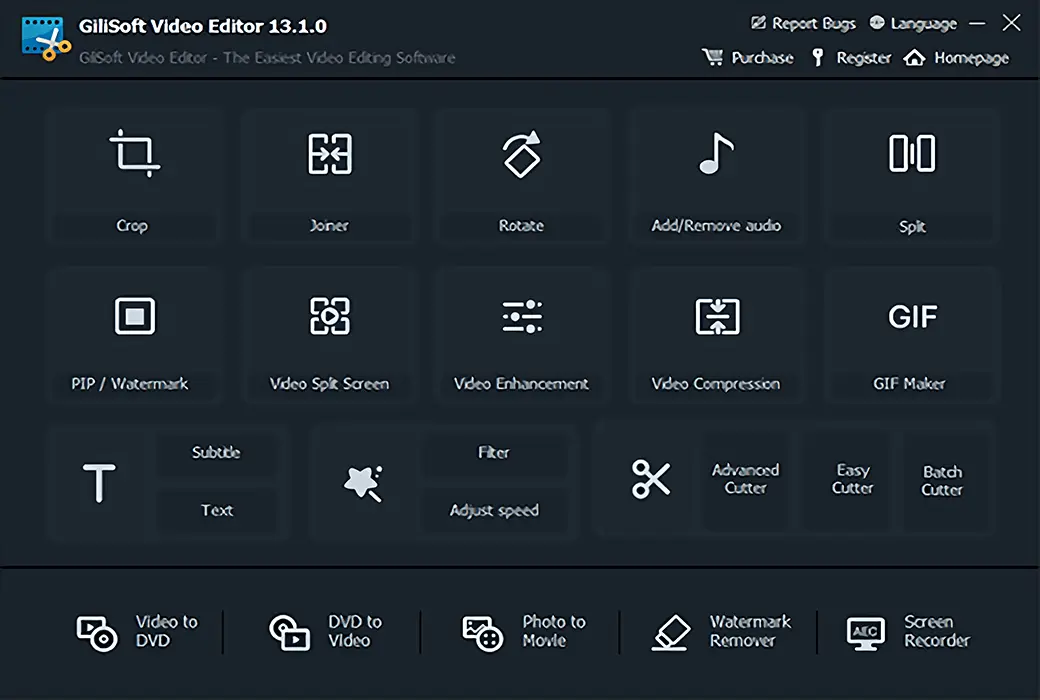Open the Filter tool
Screen dimensions: 1040x700
click(494, 453)
